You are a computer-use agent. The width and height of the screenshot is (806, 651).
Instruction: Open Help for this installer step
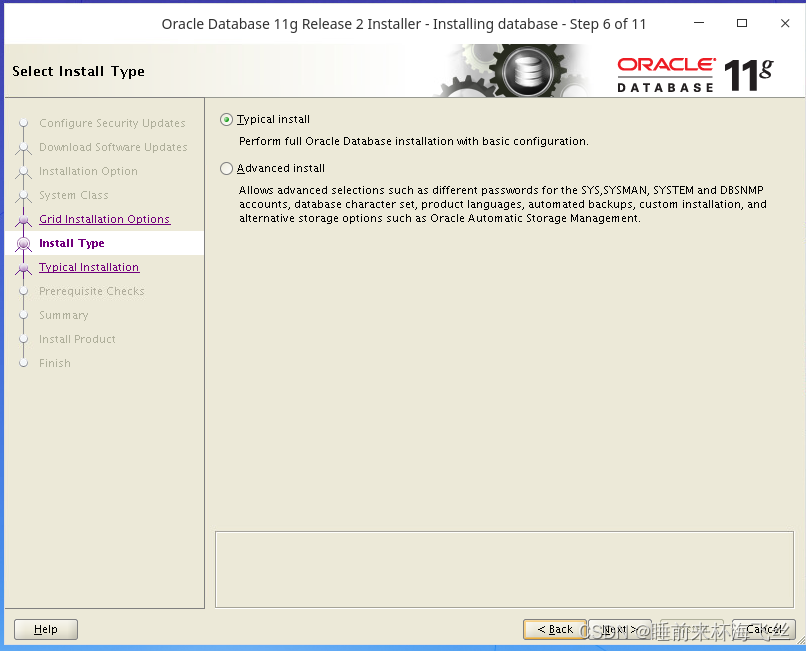45,629
